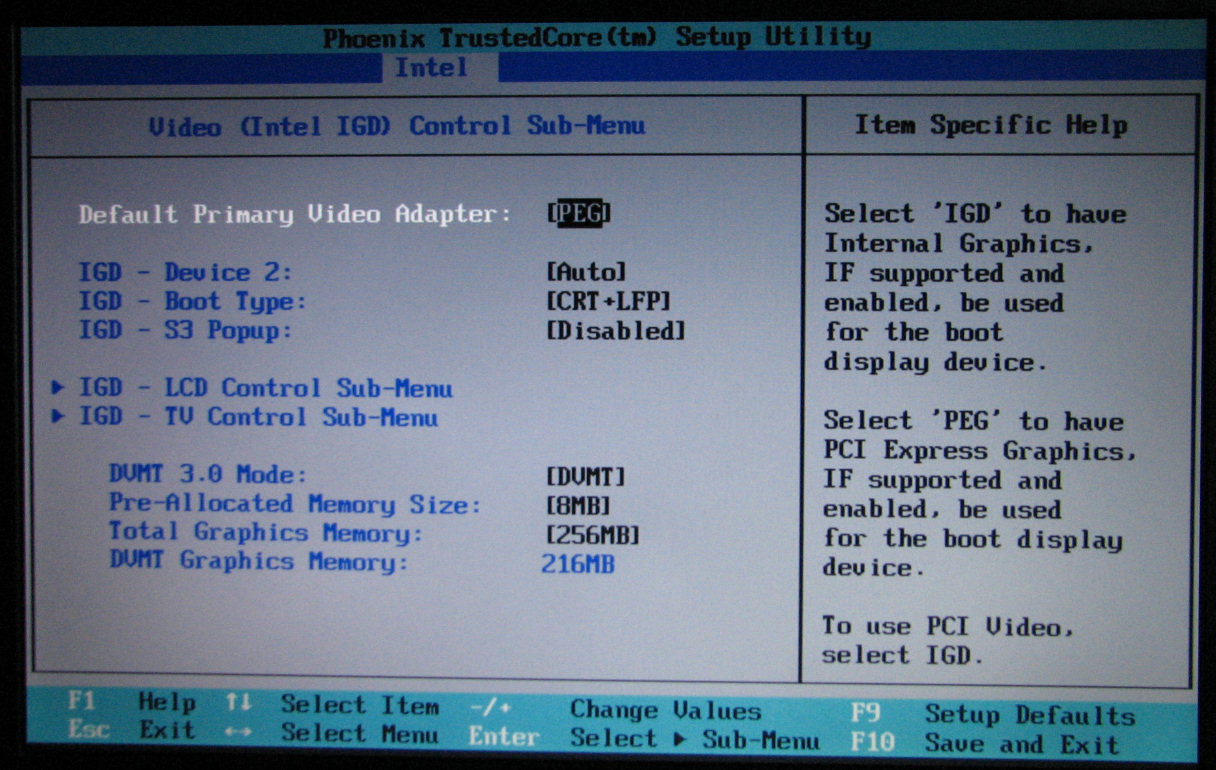Image resolution: width=1216 pixels, height=770 pixels.
Task: Click the arrow beside IGD - TV Control Sub-Menu
Action: click(x=59, y=417)
